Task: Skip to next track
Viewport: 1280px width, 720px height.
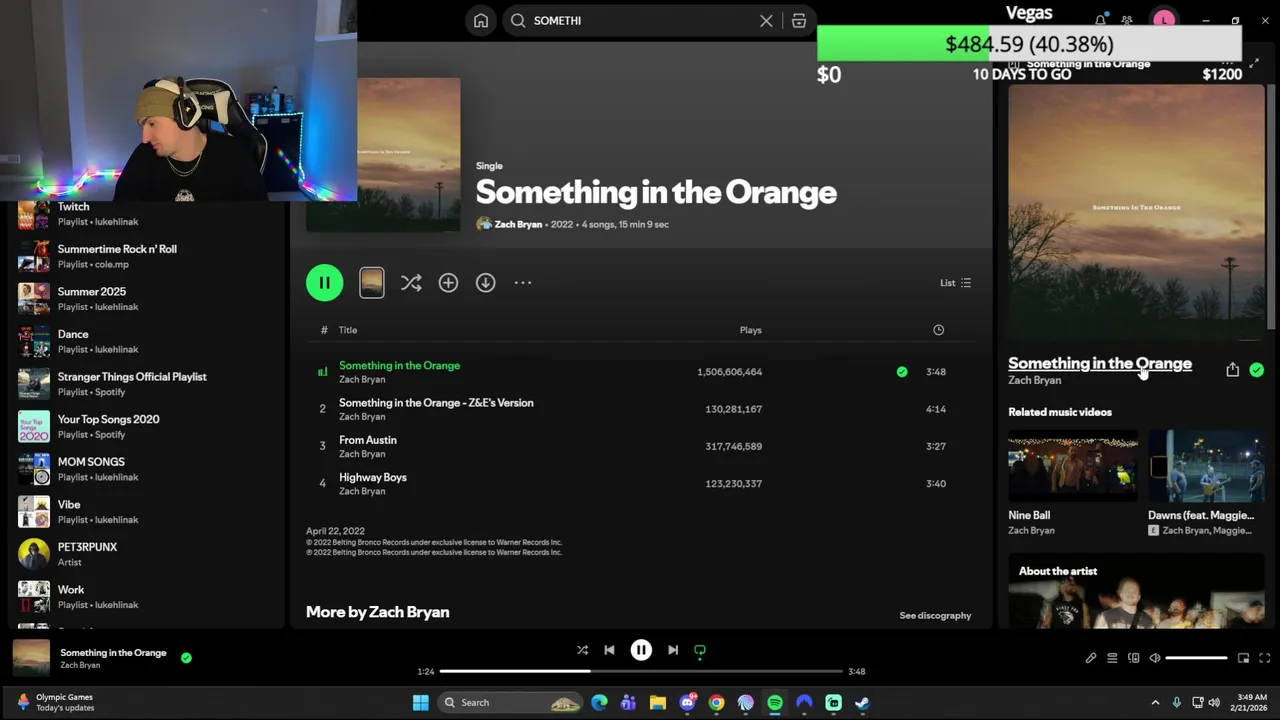Action: coord(673,650)
